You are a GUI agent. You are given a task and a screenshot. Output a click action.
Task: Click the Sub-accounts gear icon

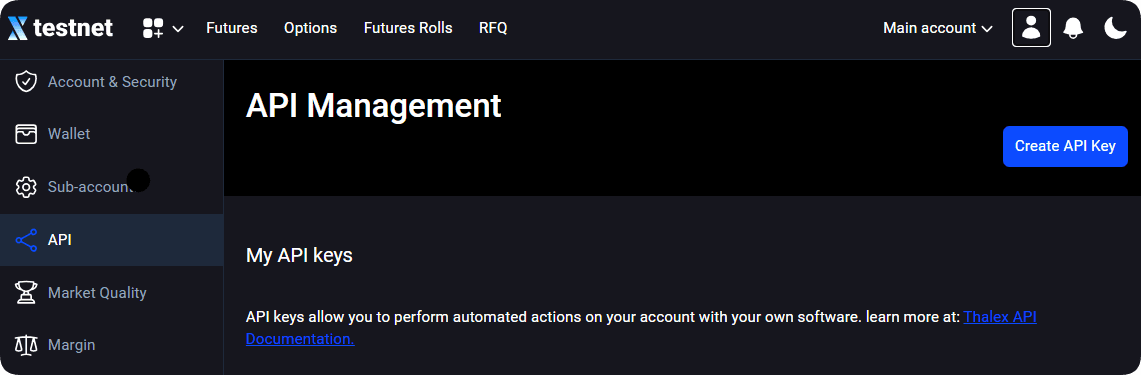[x=26, y=186]
